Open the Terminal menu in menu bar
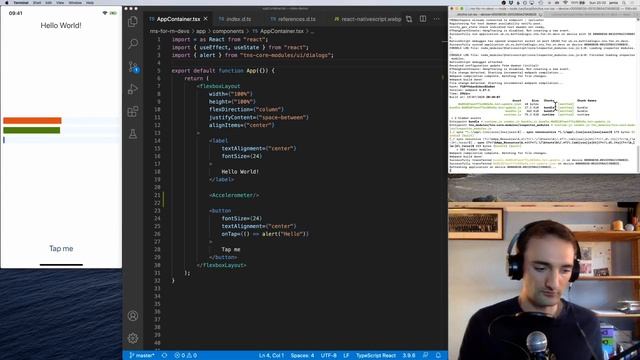The height and width of the screenshot is (360, 640). point(21,2)
